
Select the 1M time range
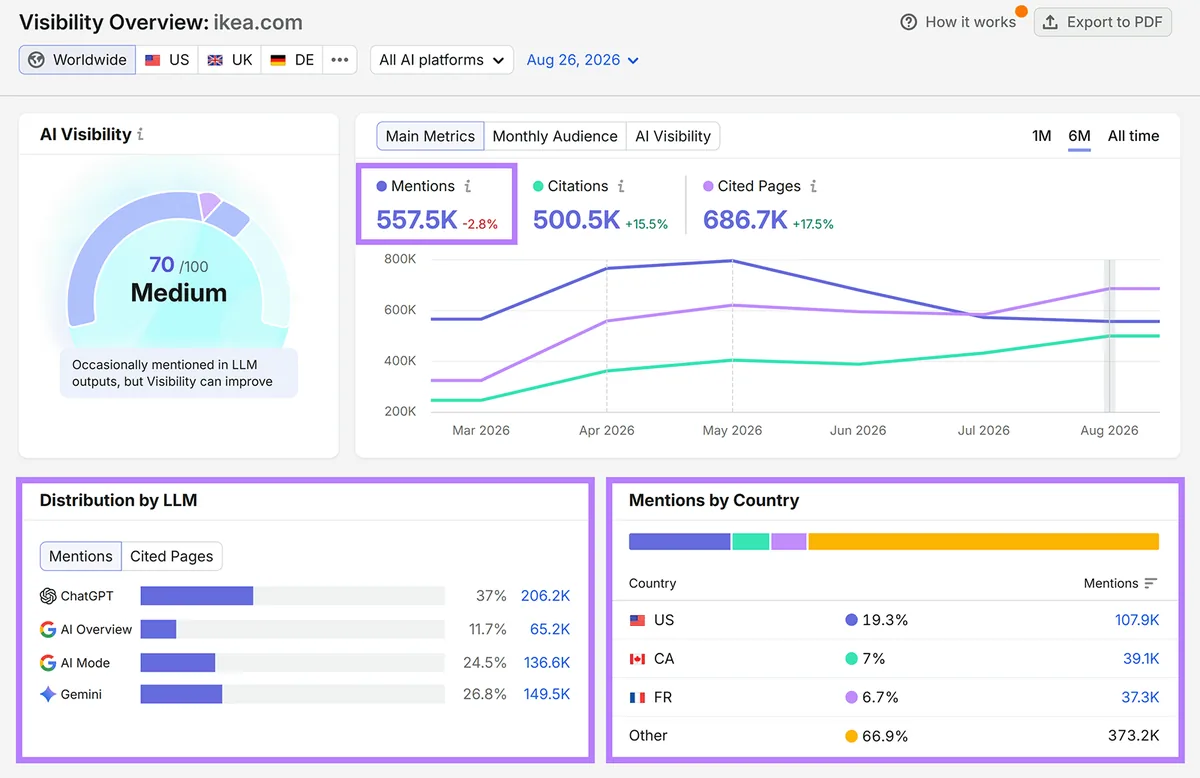1042,136
